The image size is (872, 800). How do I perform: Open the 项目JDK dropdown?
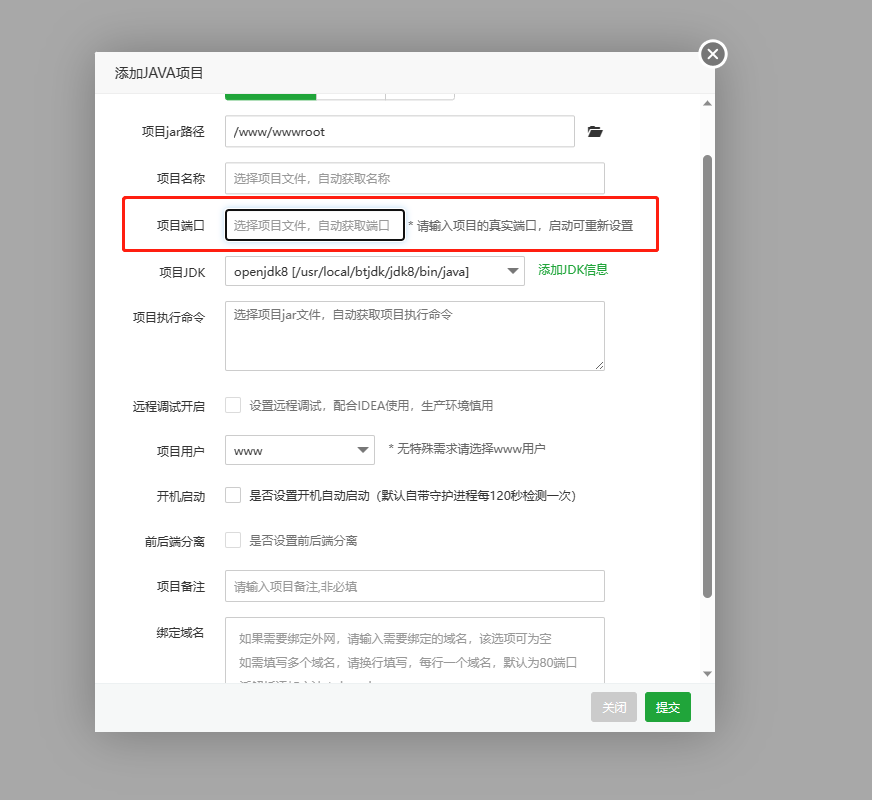[x=374, y=271]
